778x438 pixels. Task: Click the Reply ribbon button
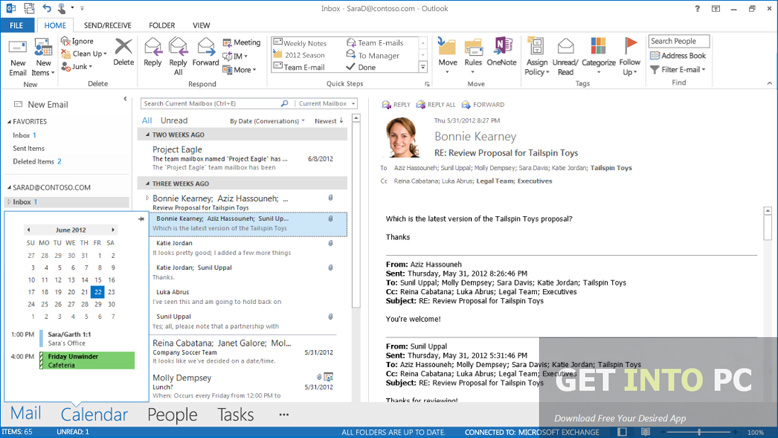pos(153,53)
